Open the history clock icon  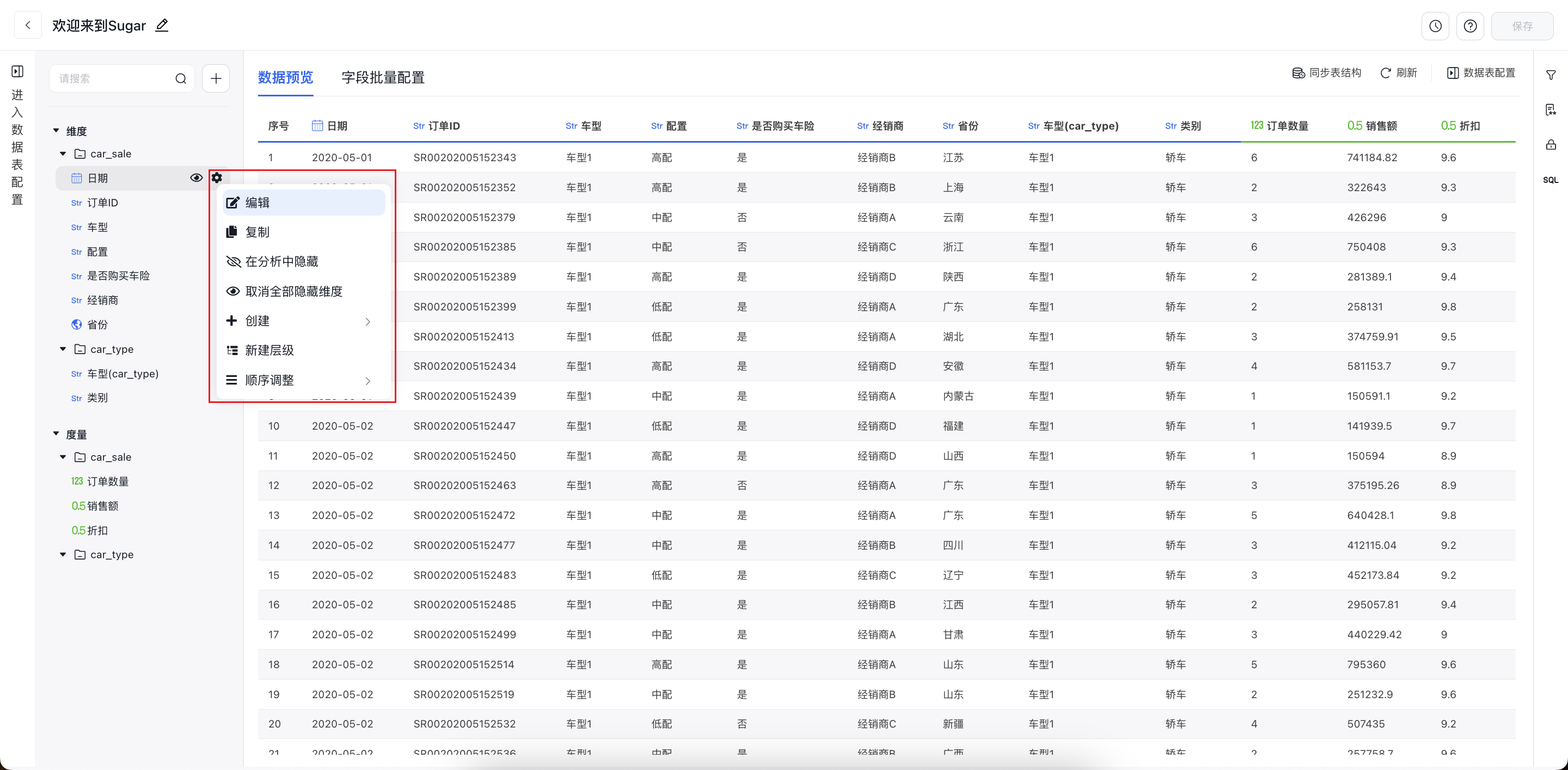click(1435, 26)
